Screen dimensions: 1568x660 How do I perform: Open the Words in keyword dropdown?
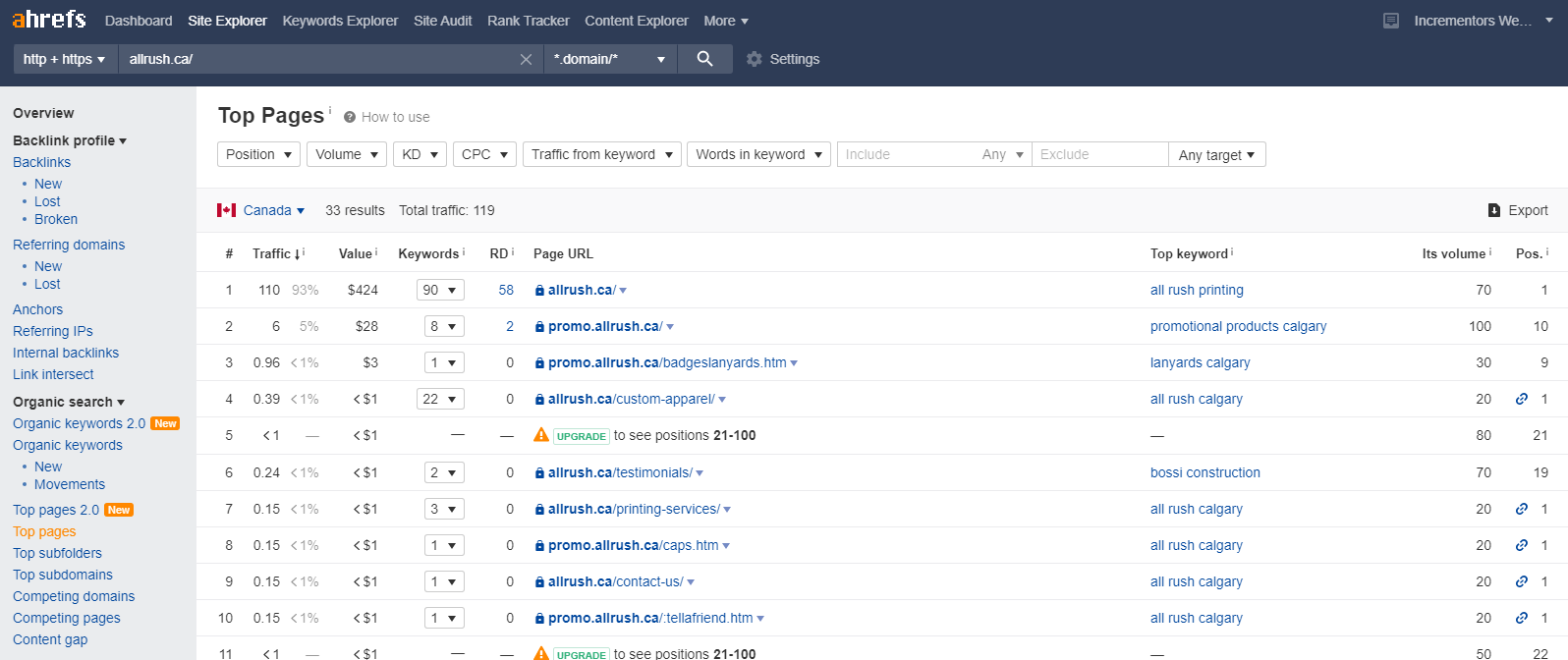point(758,154)
